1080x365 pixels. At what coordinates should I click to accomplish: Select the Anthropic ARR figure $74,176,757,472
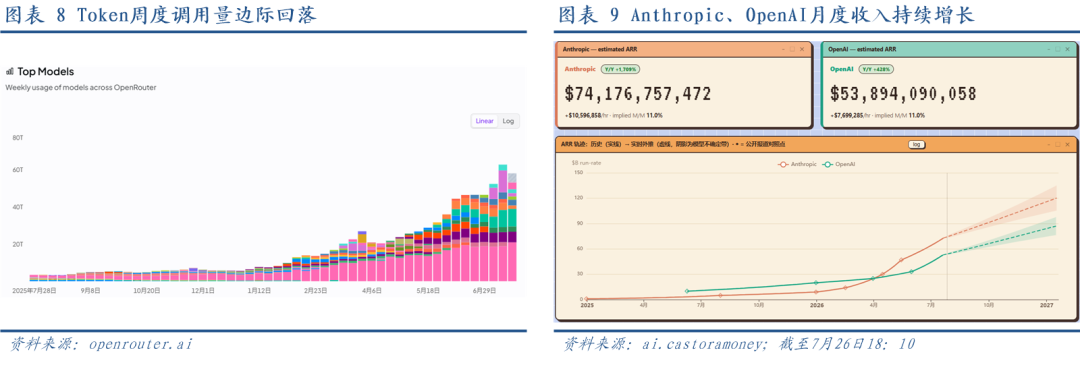(638, 94)
